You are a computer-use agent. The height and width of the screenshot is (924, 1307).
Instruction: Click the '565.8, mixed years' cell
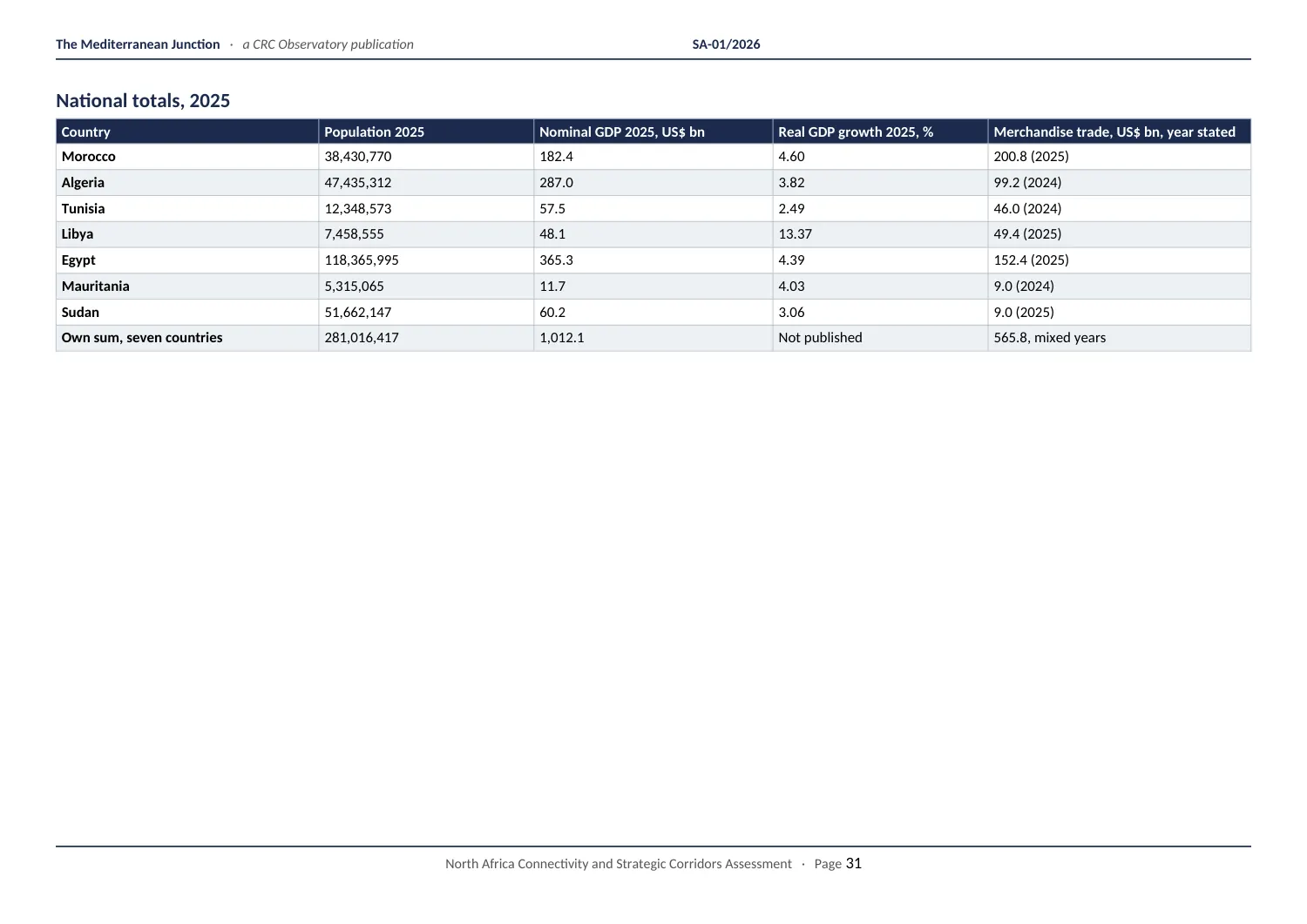coord(1049,338)
